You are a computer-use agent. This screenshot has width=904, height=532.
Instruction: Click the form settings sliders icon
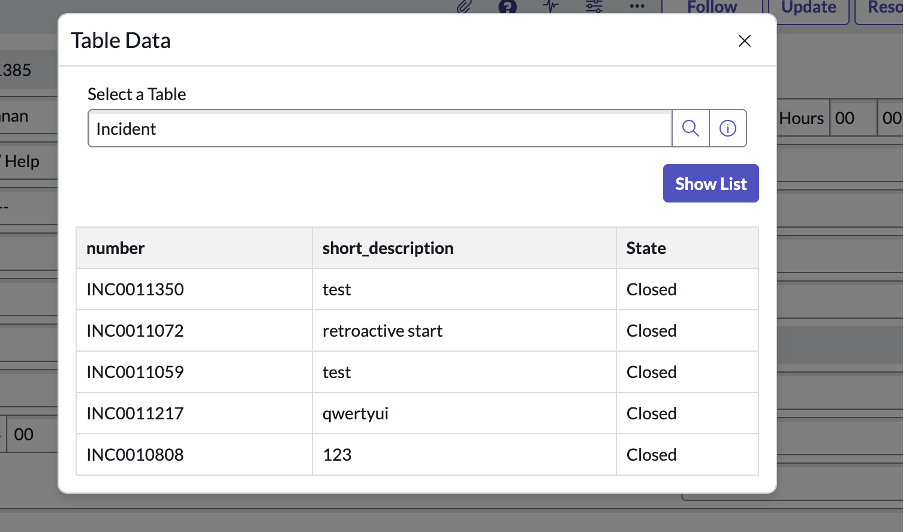[594, 6]
